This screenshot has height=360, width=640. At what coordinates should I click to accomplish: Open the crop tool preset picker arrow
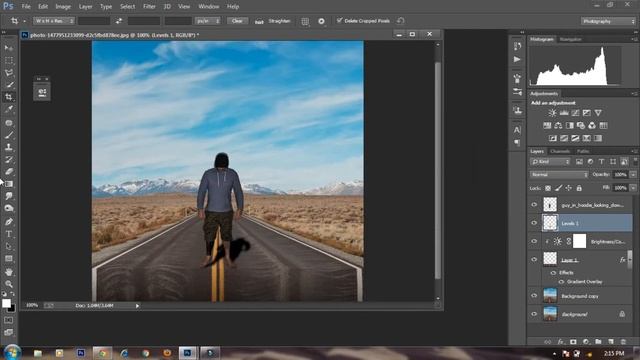(x=24, y=21)
